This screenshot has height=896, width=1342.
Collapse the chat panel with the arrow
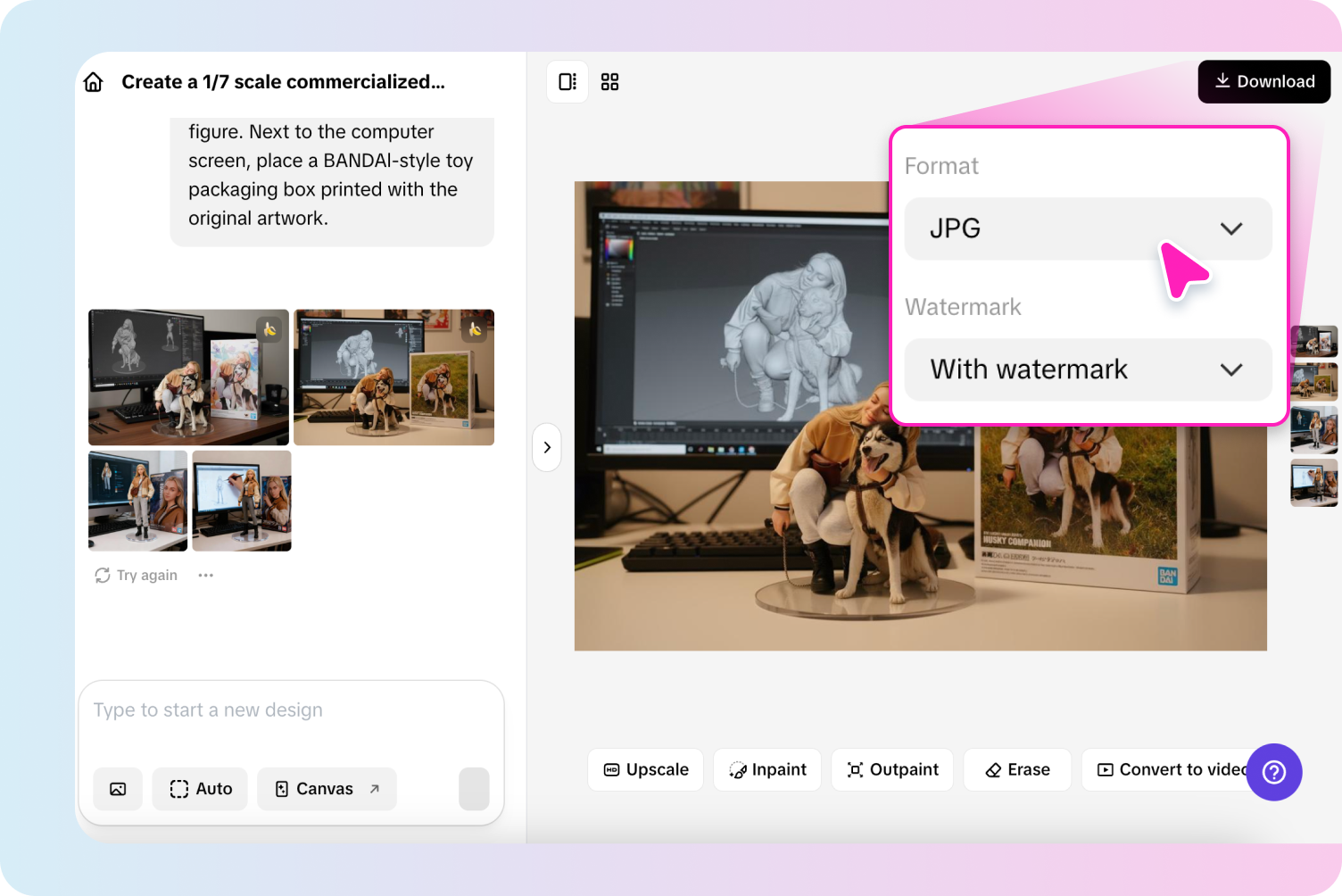pyautogui.click(x=547, y=447)
